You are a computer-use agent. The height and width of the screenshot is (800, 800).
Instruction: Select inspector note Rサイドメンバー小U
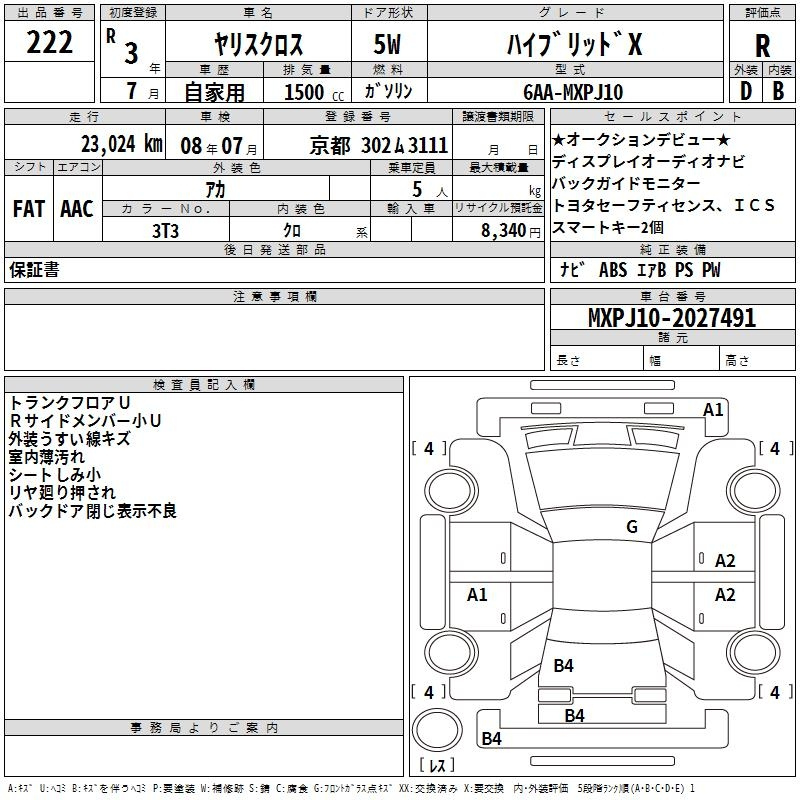85,421
